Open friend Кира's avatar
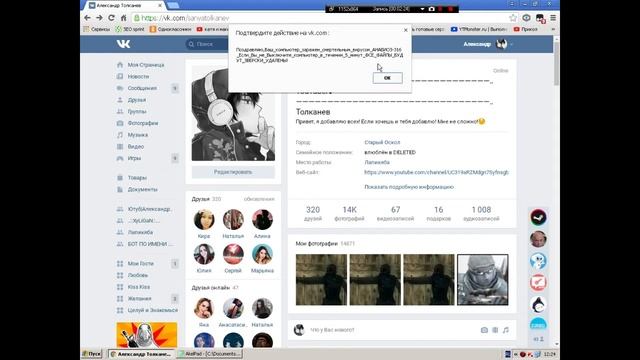 pos(204,220)
